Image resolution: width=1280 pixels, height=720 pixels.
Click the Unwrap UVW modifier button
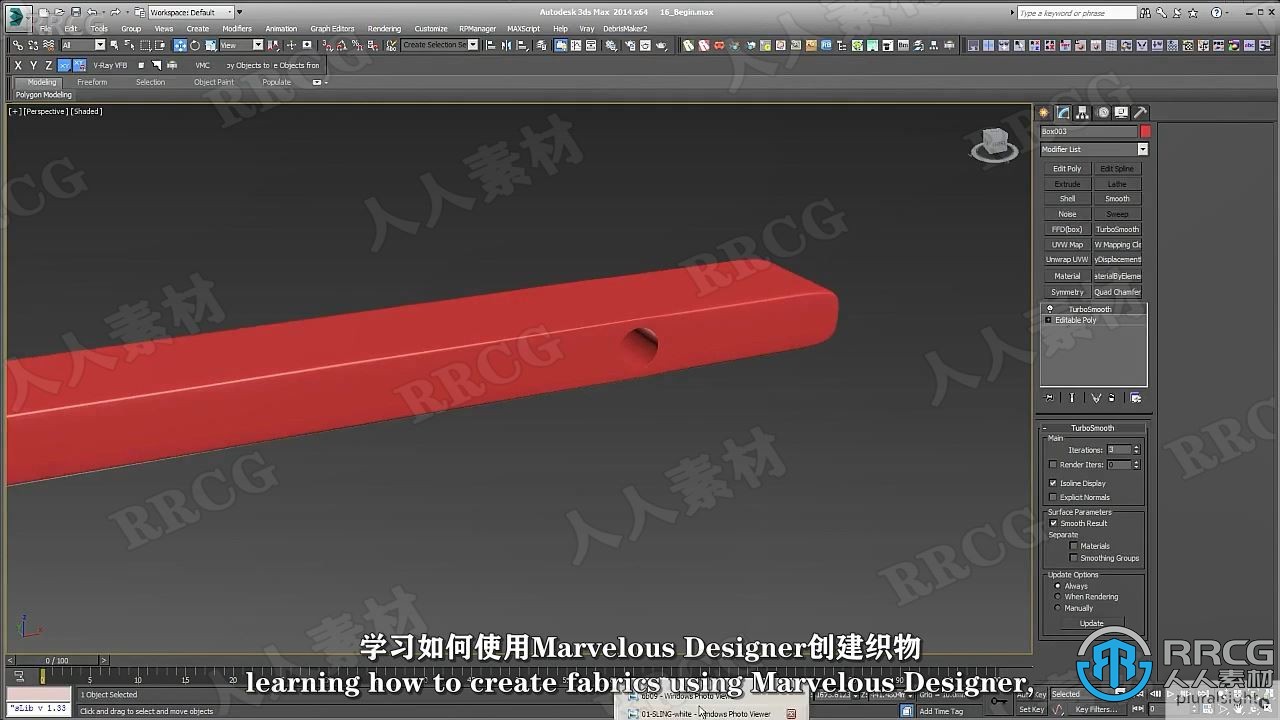click(1067, 260)
